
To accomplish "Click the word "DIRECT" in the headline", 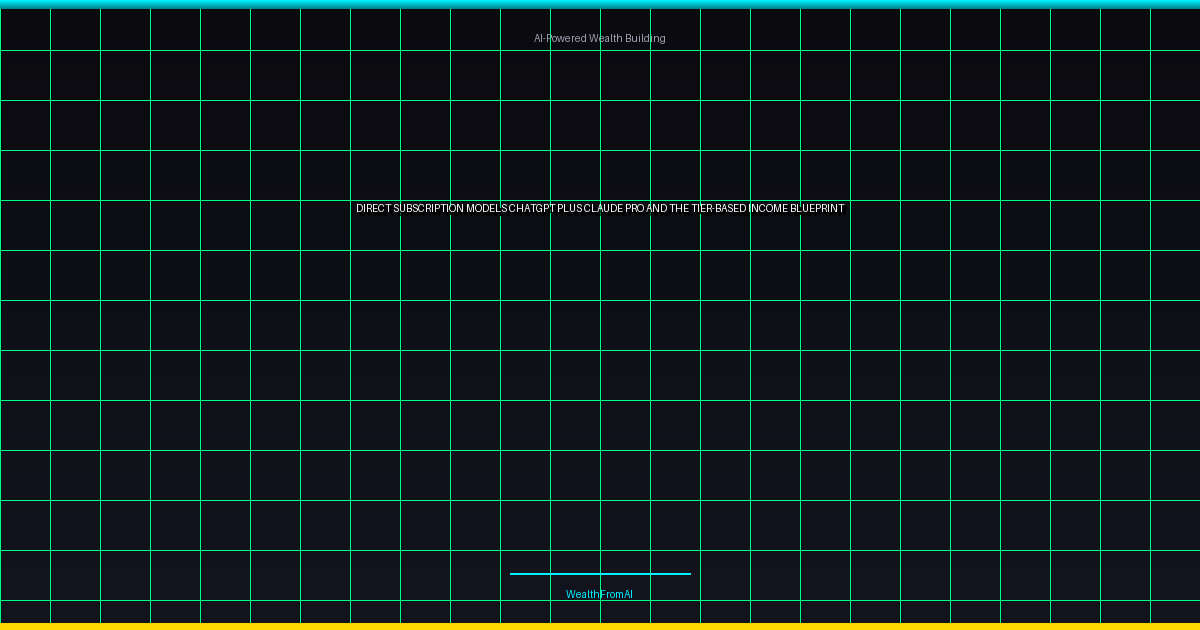I will tap(374, 209).
